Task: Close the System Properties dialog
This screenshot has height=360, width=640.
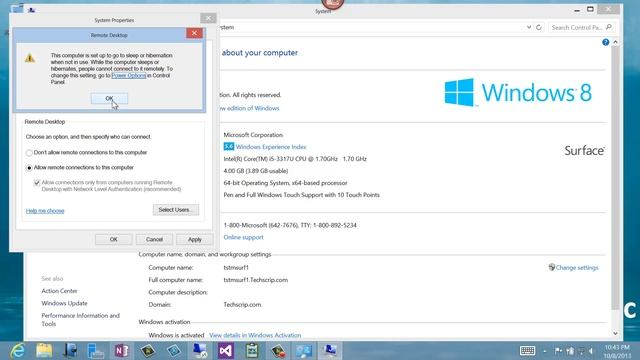Action: 208,18
